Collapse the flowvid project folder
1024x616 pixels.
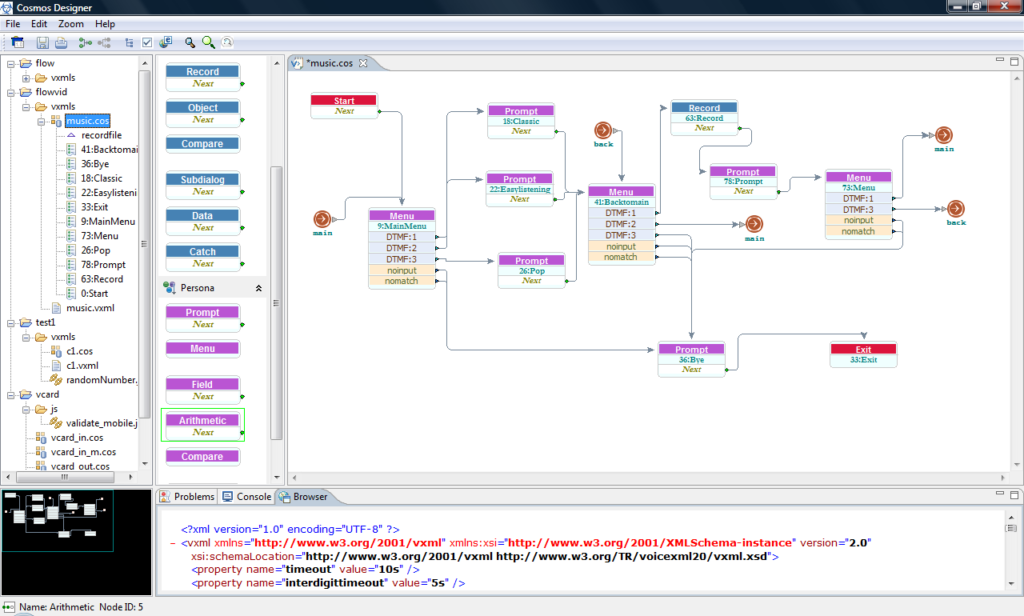coord(11,93)
